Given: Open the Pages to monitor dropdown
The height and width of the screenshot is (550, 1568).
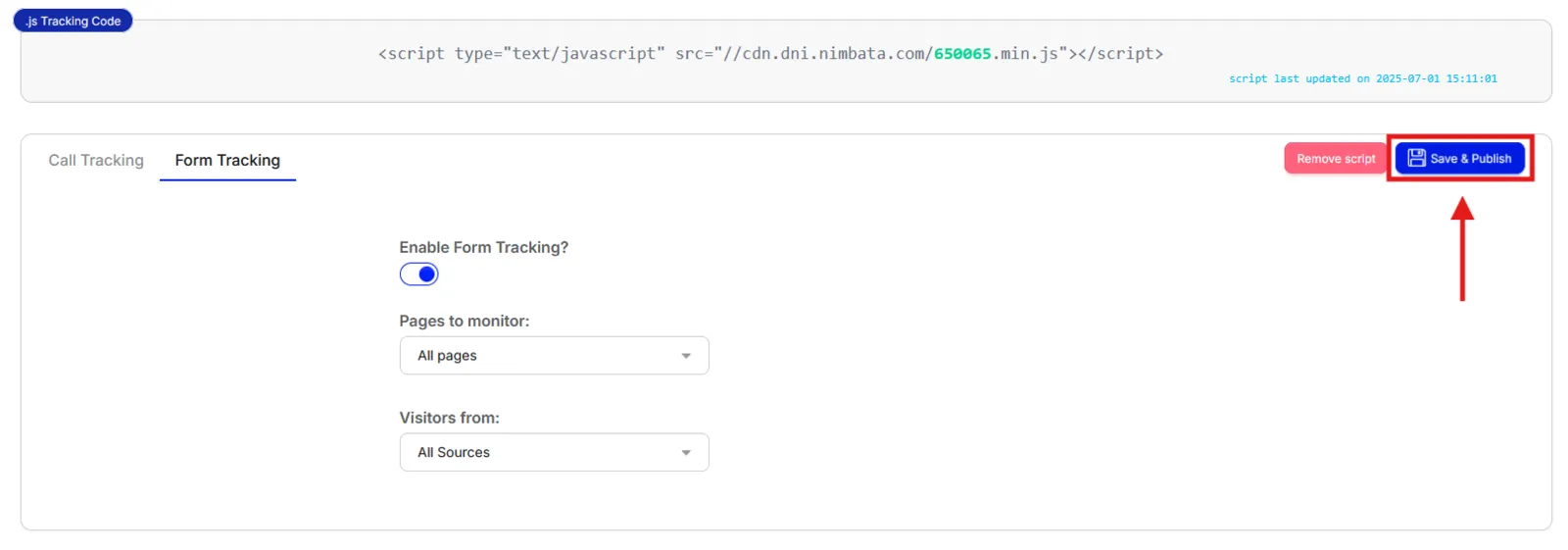Looking at the screenshot, I should point(554,356).
